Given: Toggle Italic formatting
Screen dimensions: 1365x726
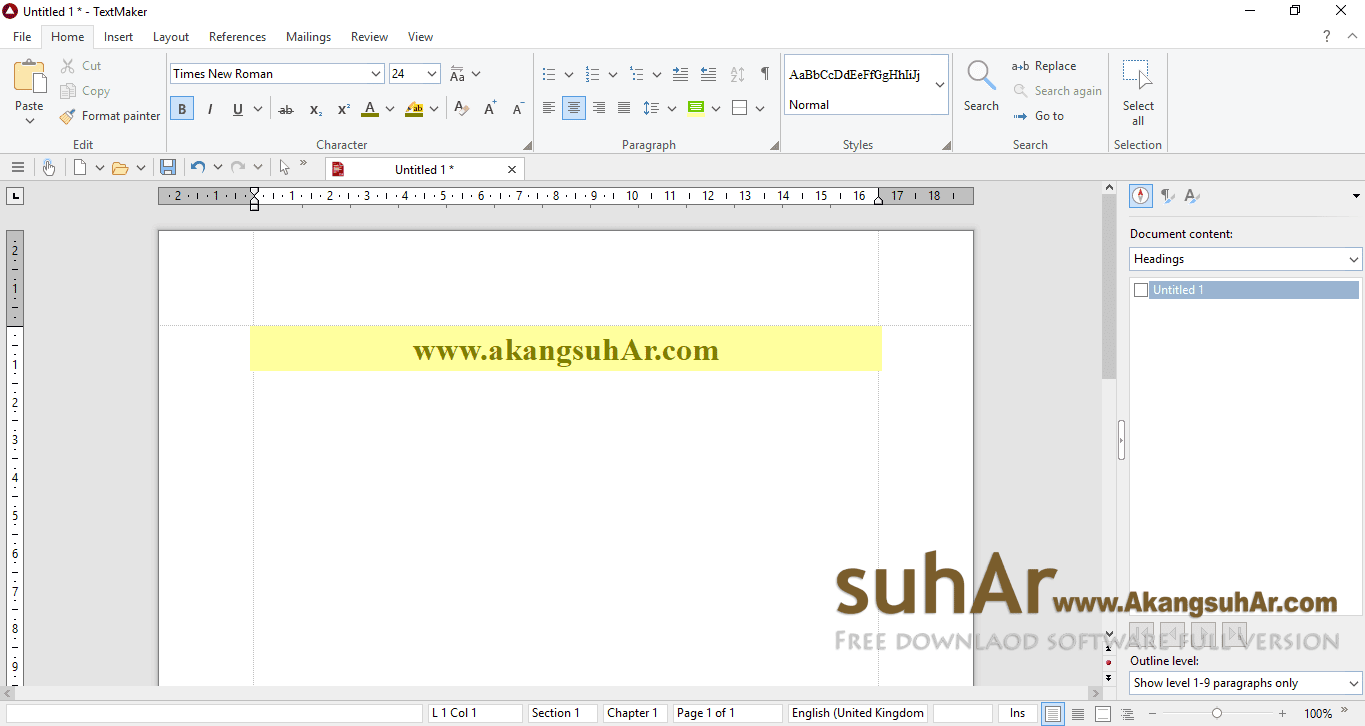Looking at the screenshot, I should pos(210,109).
